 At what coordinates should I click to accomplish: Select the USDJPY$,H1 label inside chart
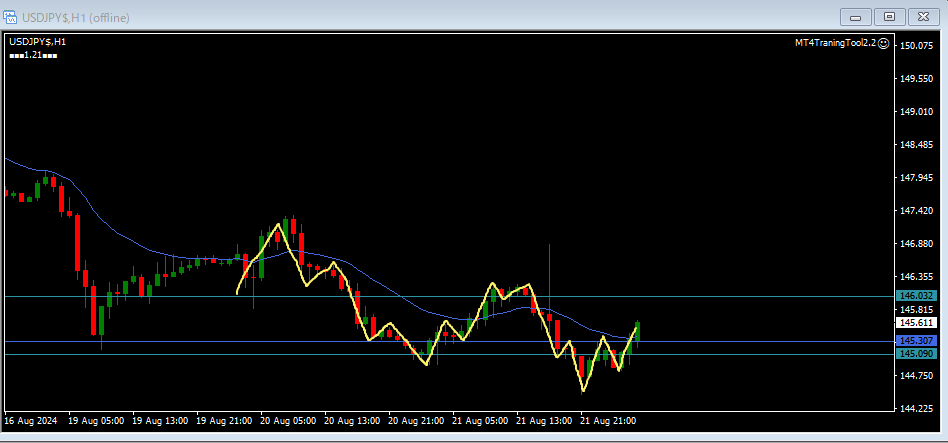click(x=38, y=41)
